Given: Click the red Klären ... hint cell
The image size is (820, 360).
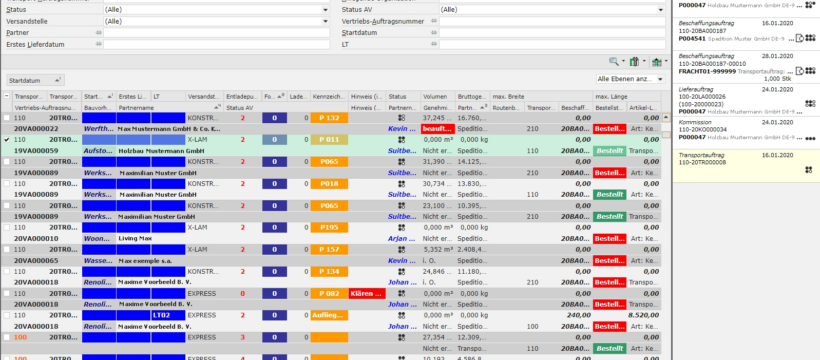Looking at the screenshot, I should pos(367,294).
